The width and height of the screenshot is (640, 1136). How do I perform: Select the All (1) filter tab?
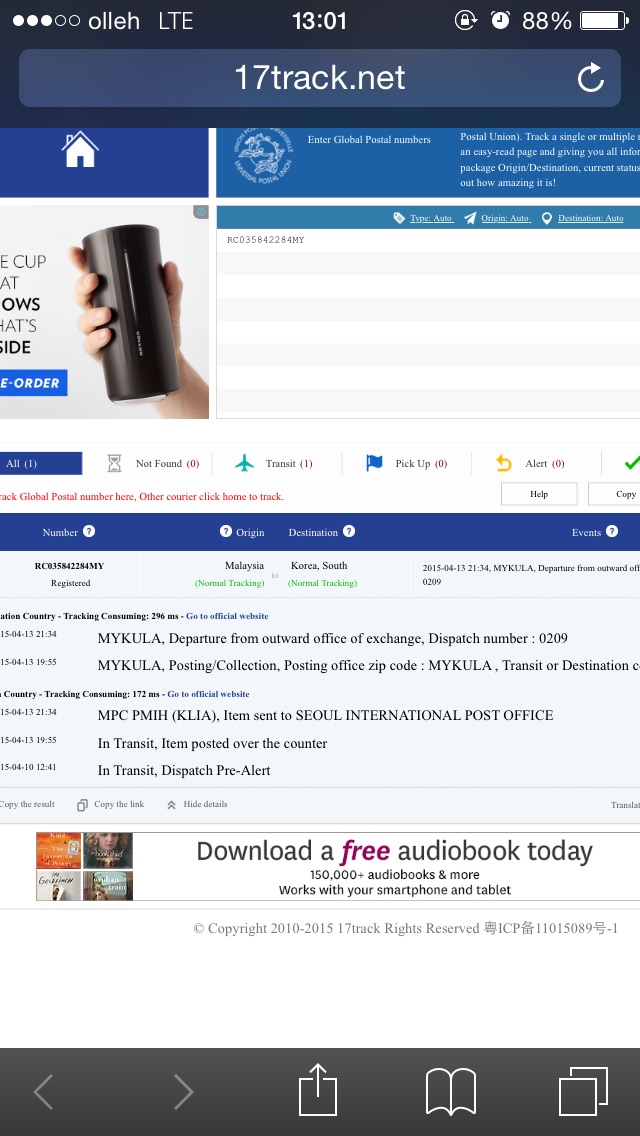click(40, 463)
